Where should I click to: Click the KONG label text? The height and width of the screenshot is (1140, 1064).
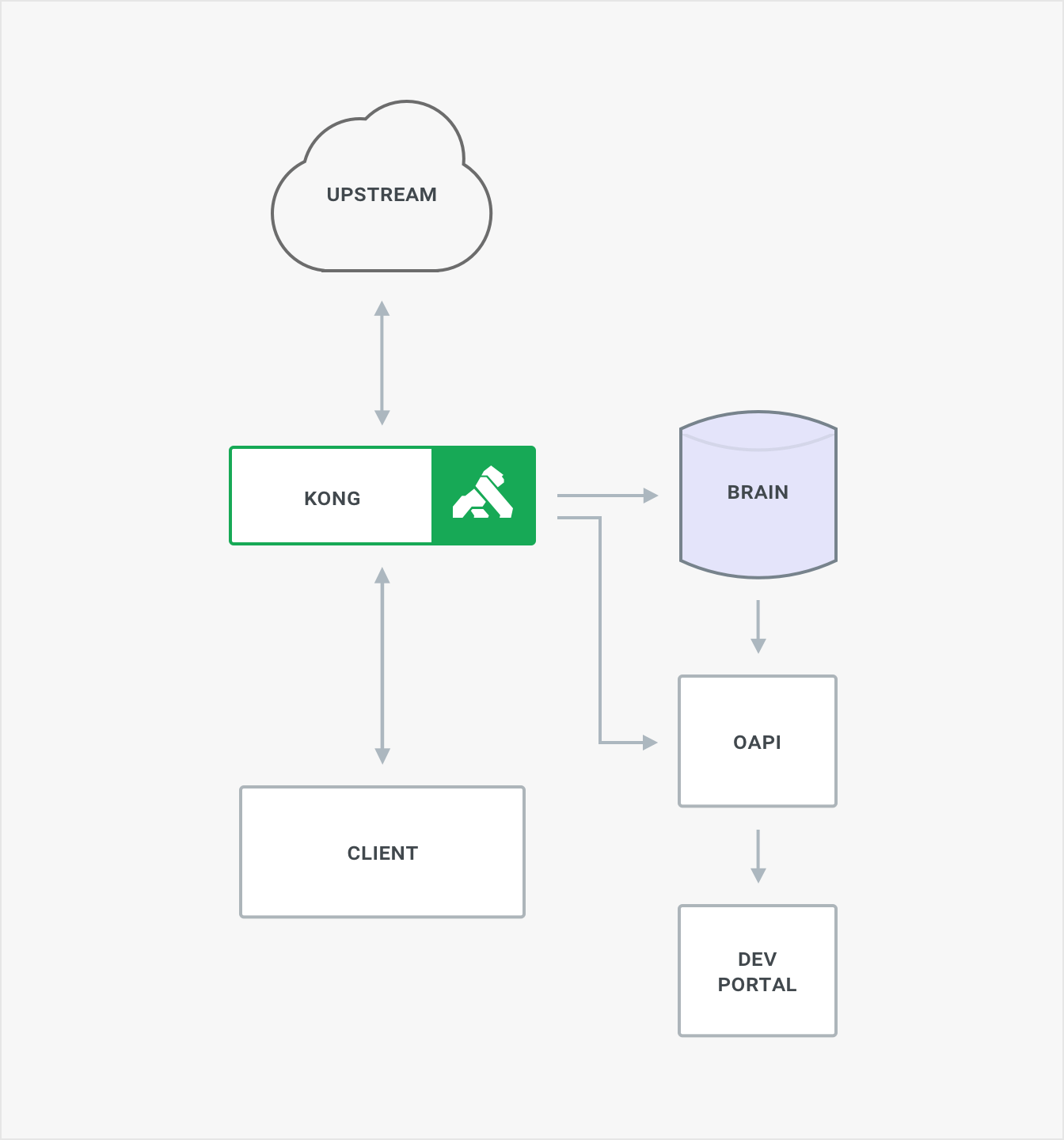pos(332,498)
